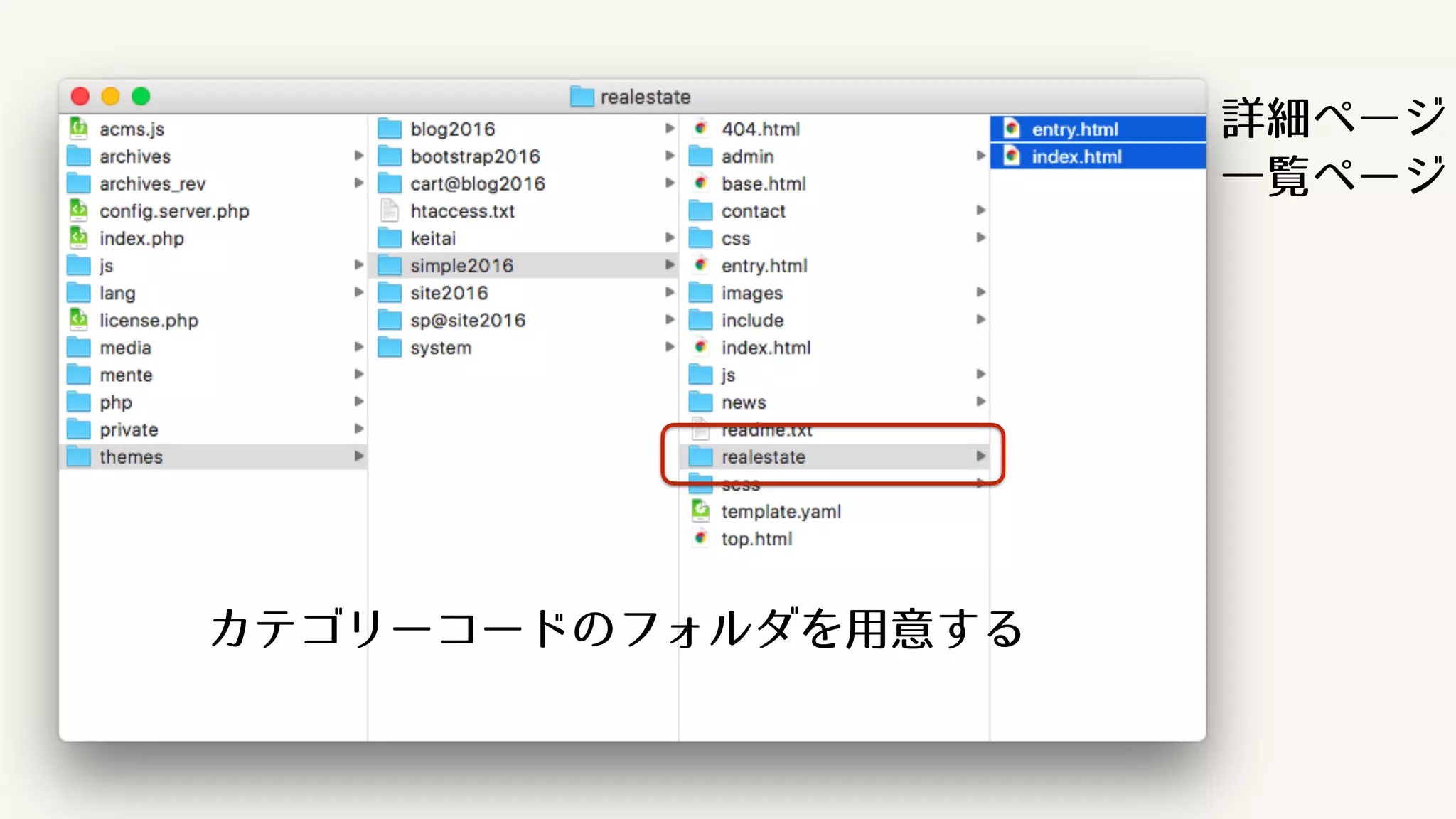The height and width of the screenshot is (819, 1456).
Task: Click the red close window button
Action: pyautogui.click(x=80, y=96)
